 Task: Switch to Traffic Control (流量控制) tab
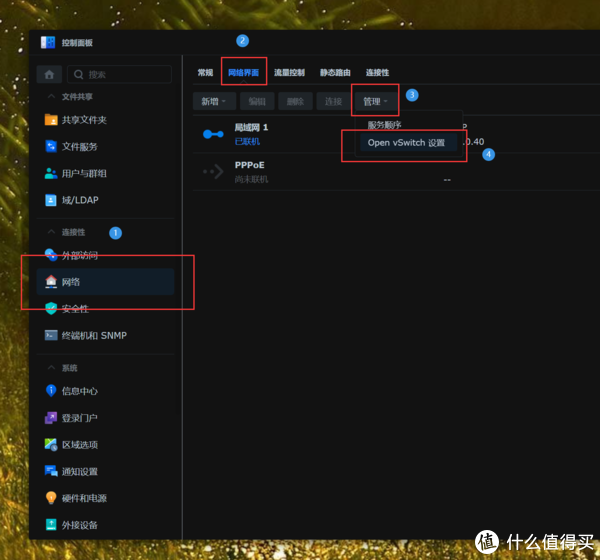click(289, 72)
